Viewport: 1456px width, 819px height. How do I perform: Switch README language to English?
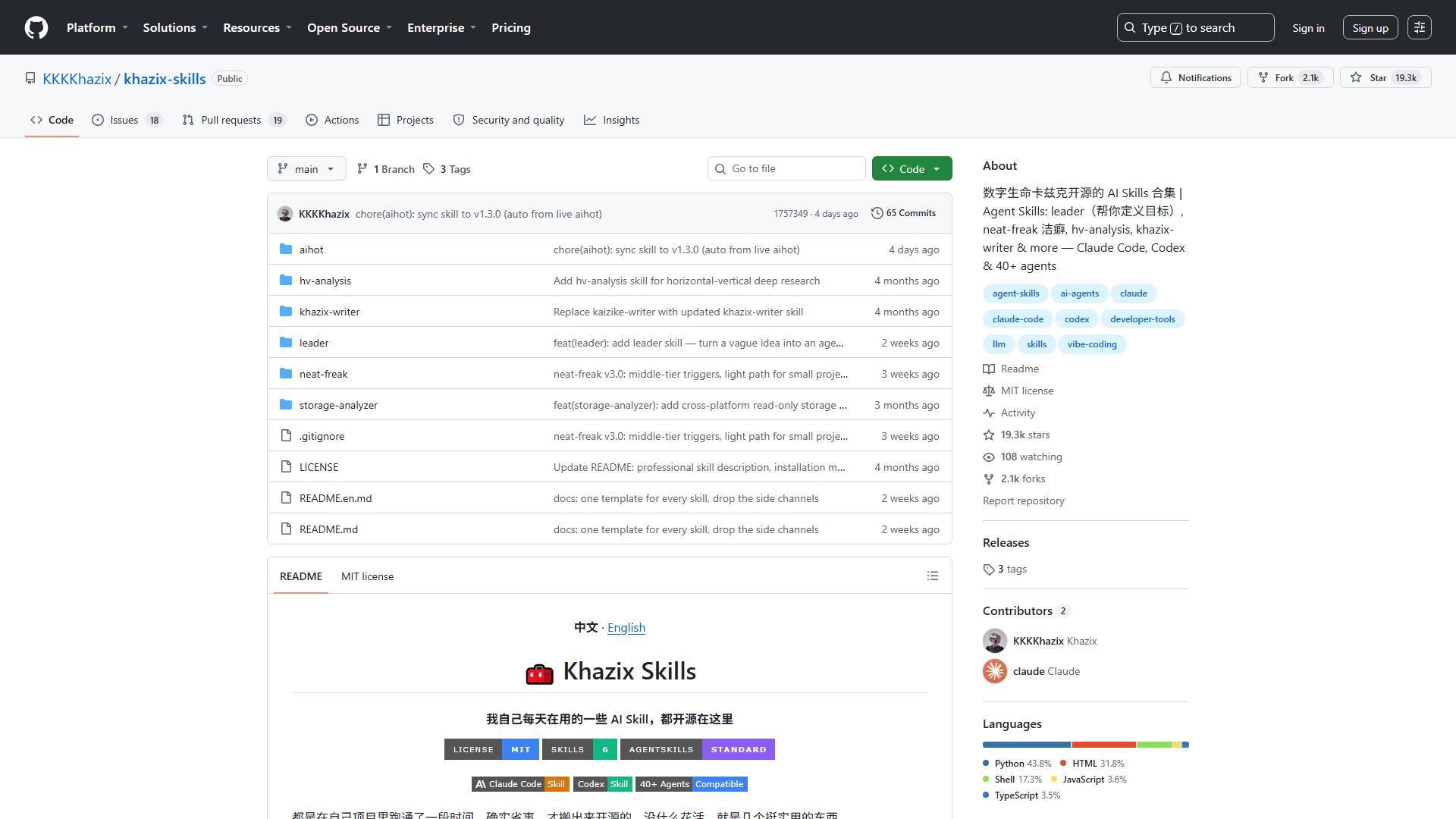(x=626, y=627)
